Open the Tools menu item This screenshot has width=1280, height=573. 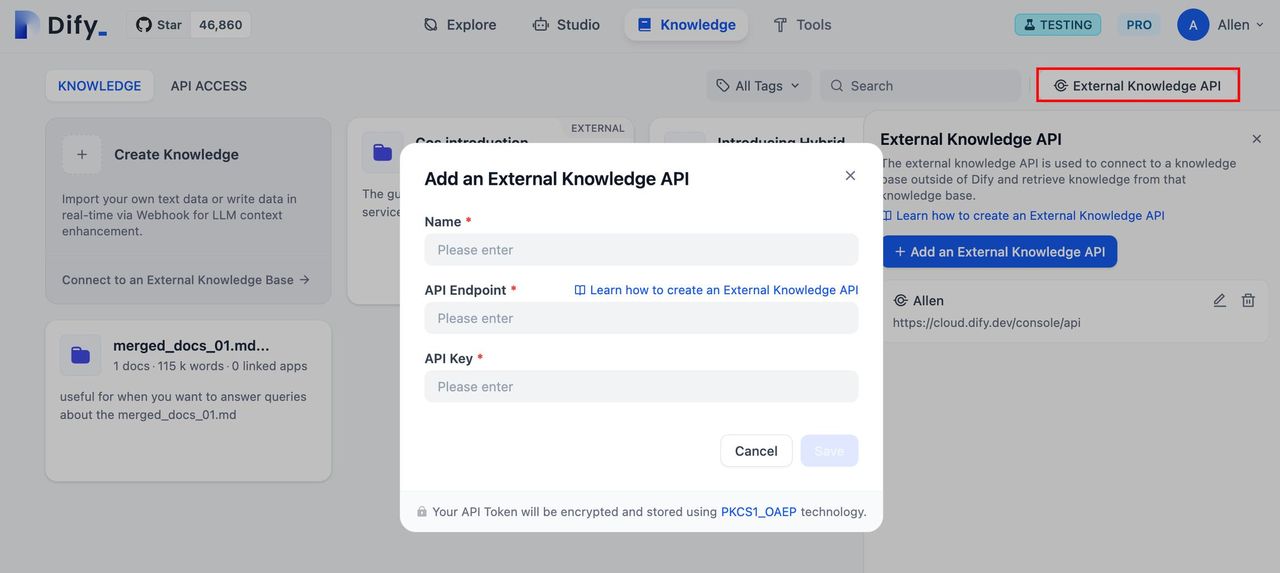point(802,25)
